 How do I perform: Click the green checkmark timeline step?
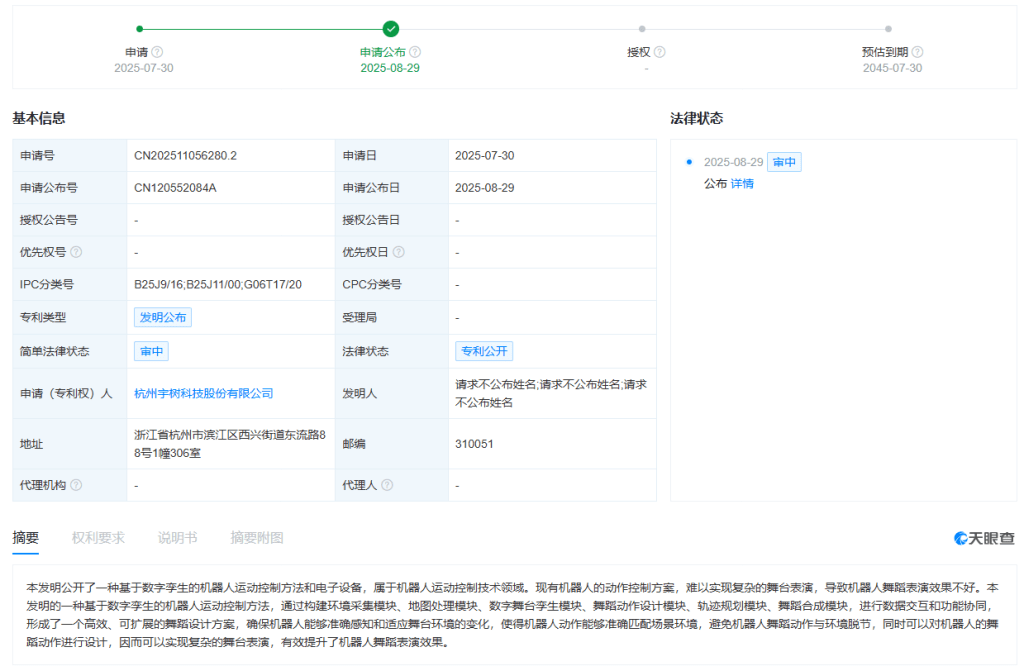391,29
